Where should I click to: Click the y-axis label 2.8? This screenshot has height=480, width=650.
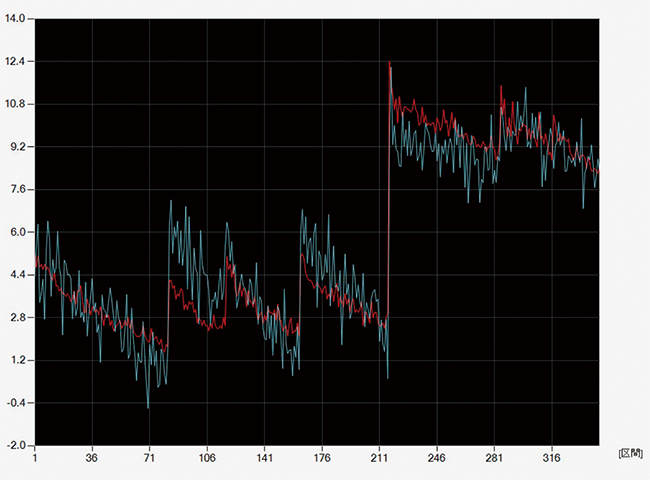17,318
